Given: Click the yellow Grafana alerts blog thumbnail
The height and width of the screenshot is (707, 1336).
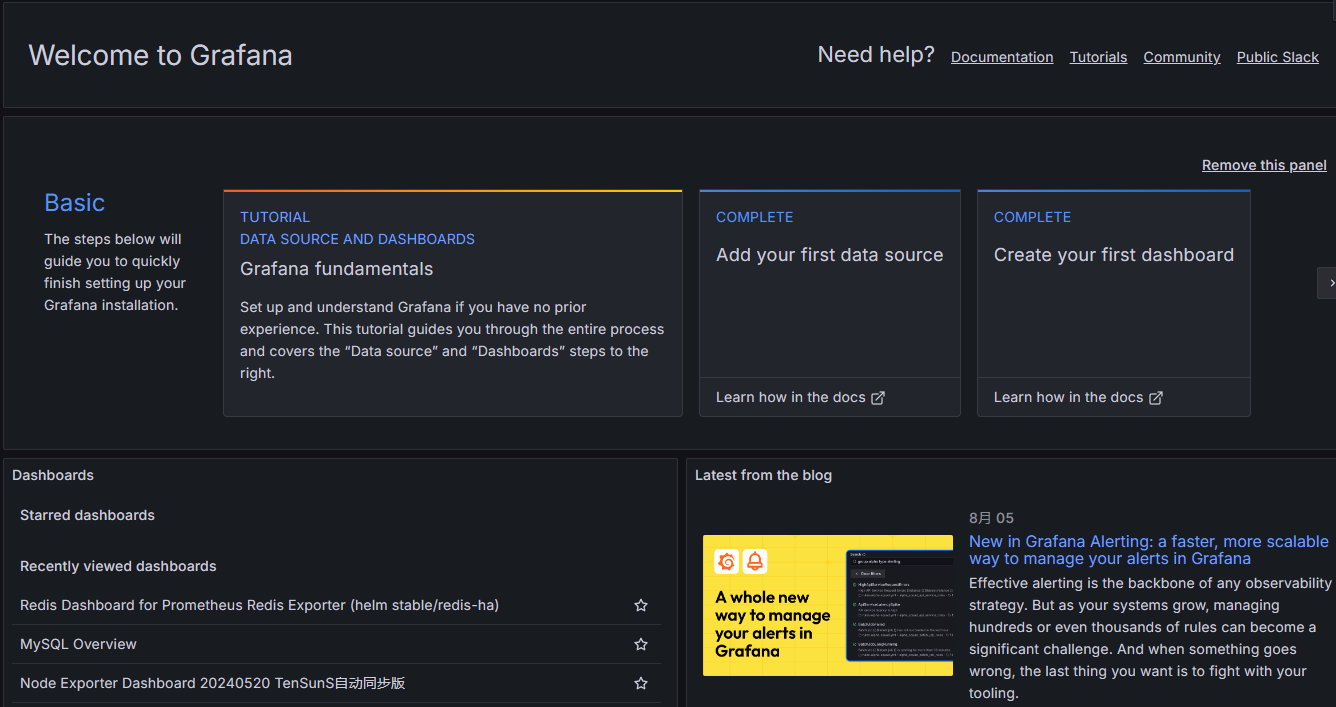Looking at the screenshot, I should [828, 605].
